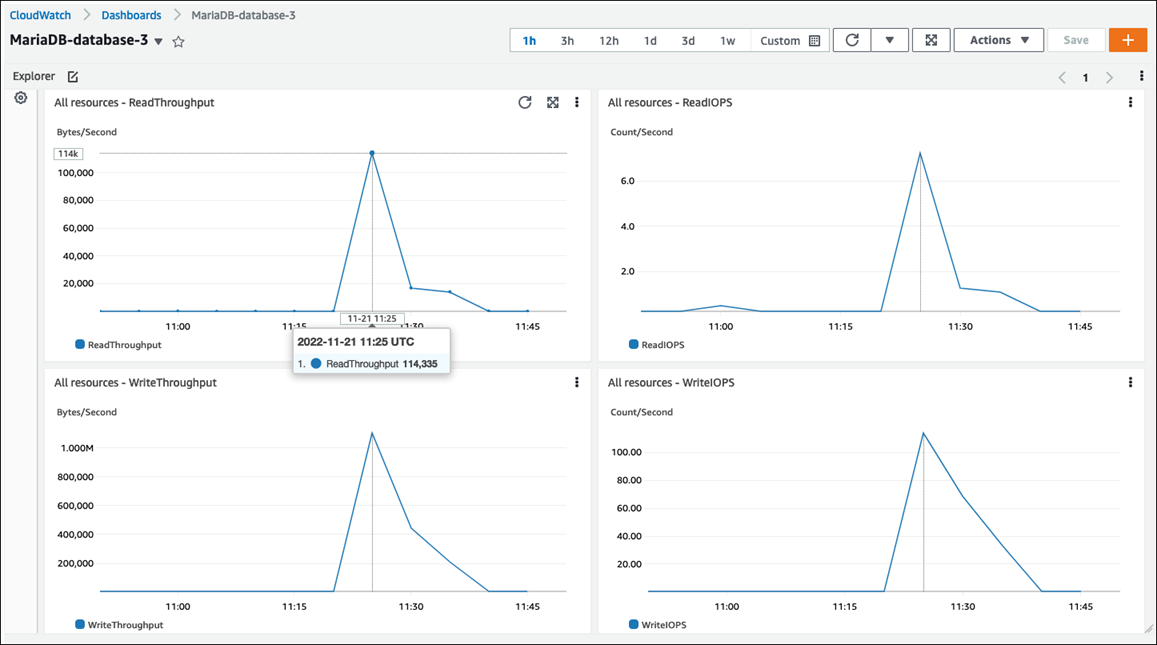
Task: Open the Actions dropdown
Action: [x=998, y=40]
